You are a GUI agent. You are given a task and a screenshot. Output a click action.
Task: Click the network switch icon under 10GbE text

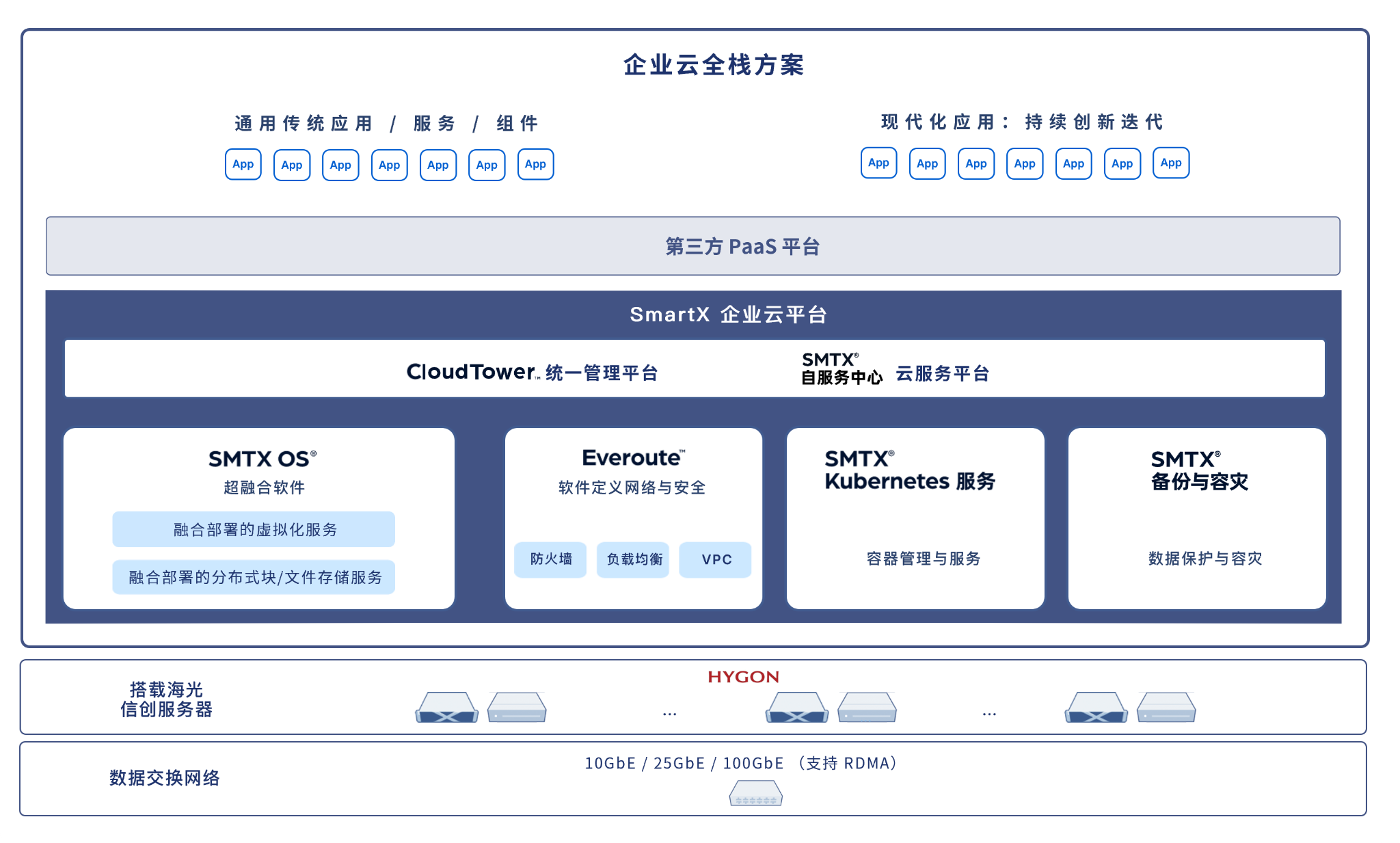755,794
